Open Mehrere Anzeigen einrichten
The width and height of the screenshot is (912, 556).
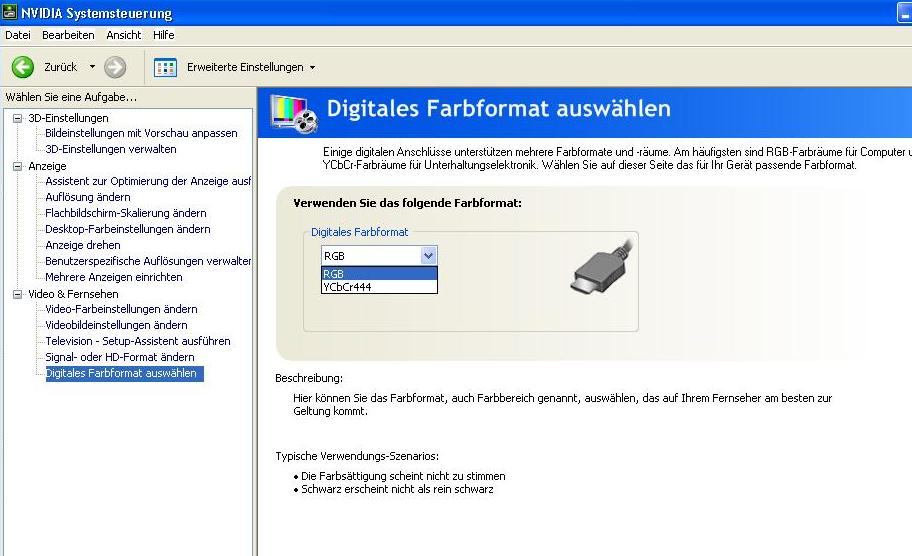113,277
